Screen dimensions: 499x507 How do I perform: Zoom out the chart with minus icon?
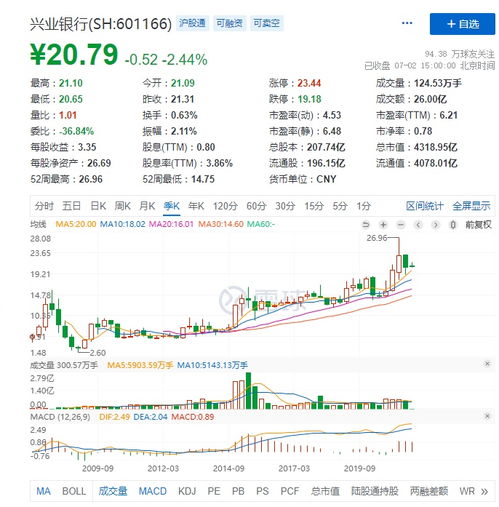click(x=401, y=225)
